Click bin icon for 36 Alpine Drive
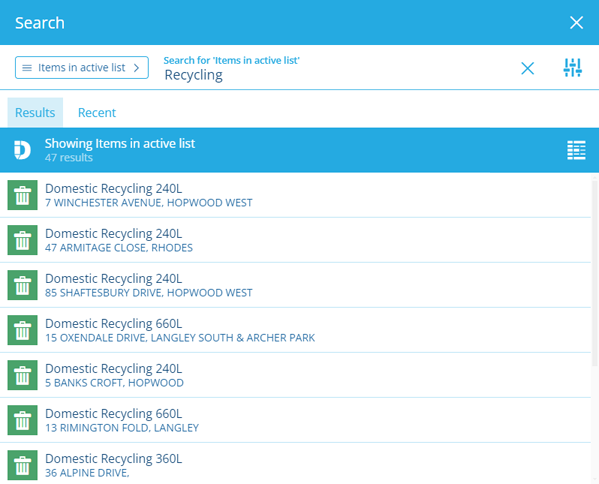Viewport: 599px width, 484px height. (x=23, y=465)
